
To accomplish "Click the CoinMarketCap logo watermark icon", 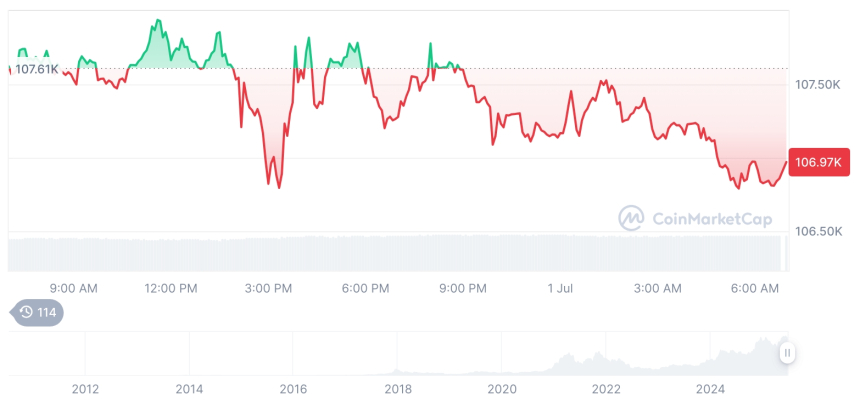I will coord(630,217).
